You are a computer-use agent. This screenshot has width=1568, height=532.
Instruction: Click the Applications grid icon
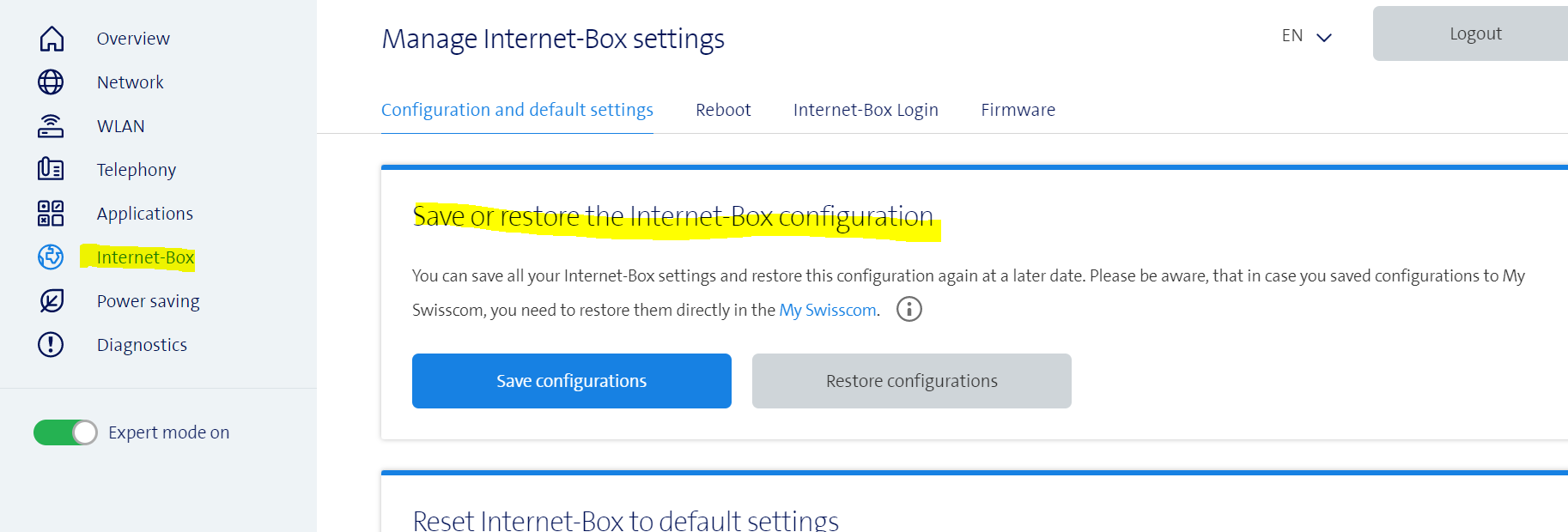[51, 213]
